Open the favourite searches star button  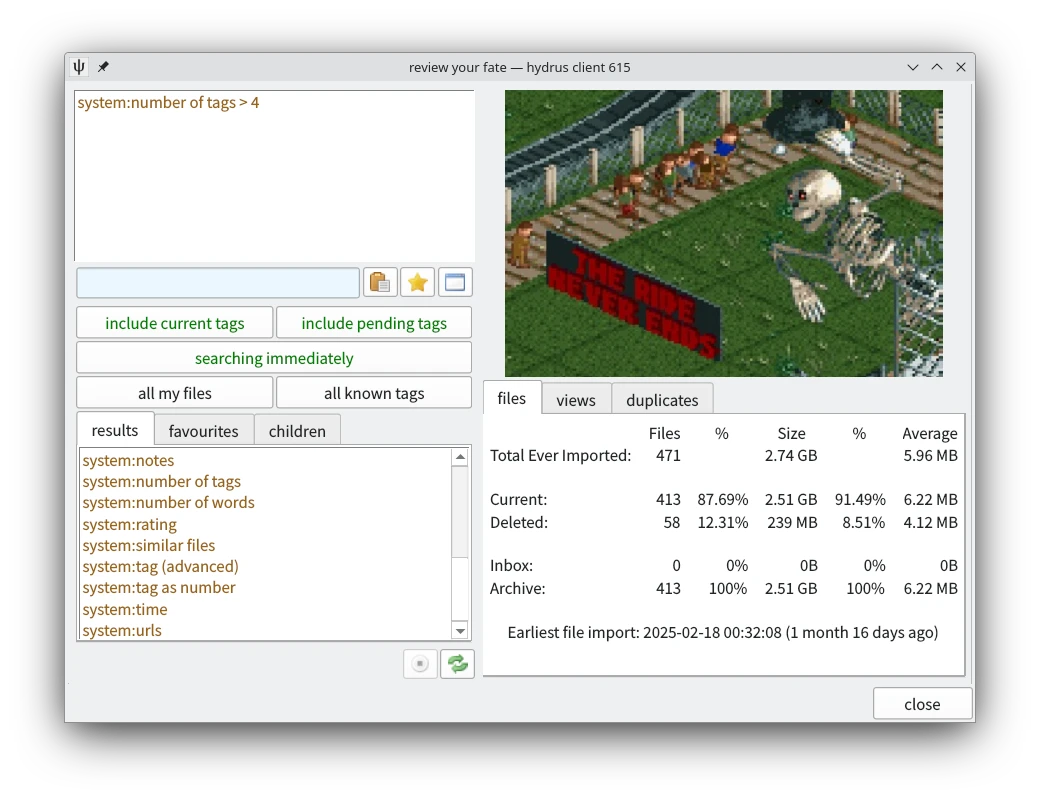point(418,283)
